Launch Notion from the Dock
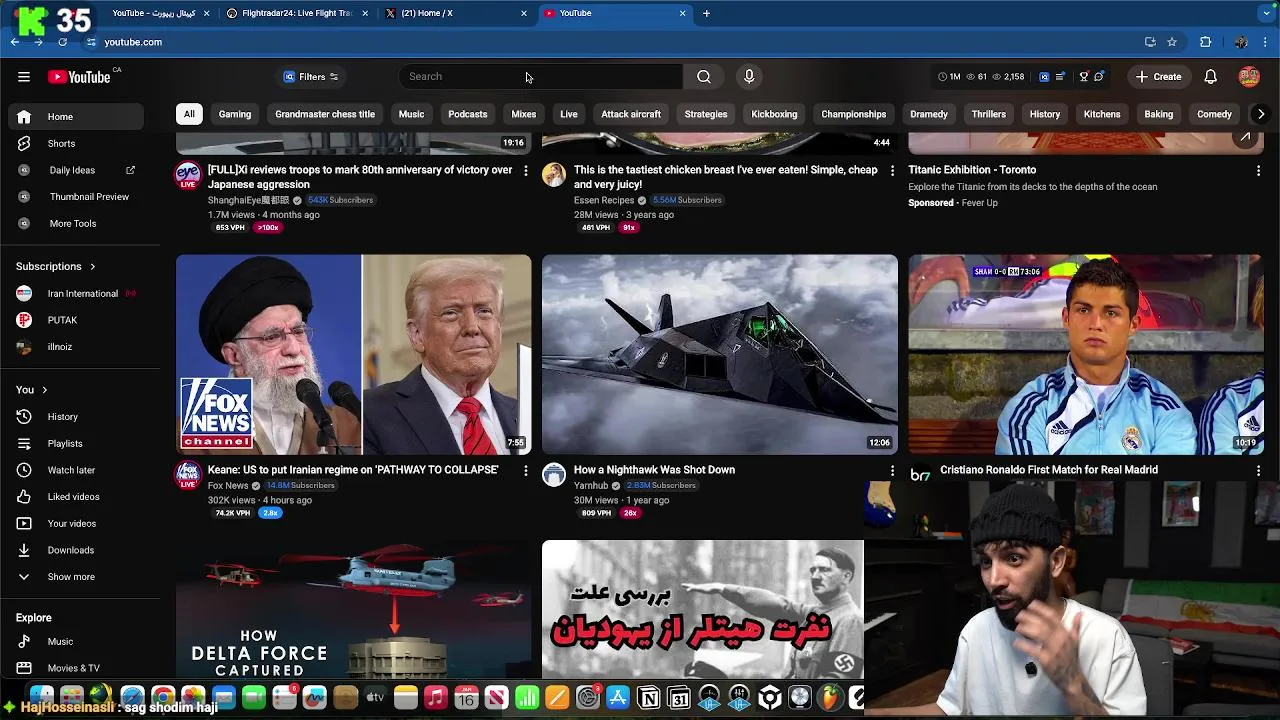Image resolution: width=1280 pixels, height=720 pixels. tap(648, 697)
